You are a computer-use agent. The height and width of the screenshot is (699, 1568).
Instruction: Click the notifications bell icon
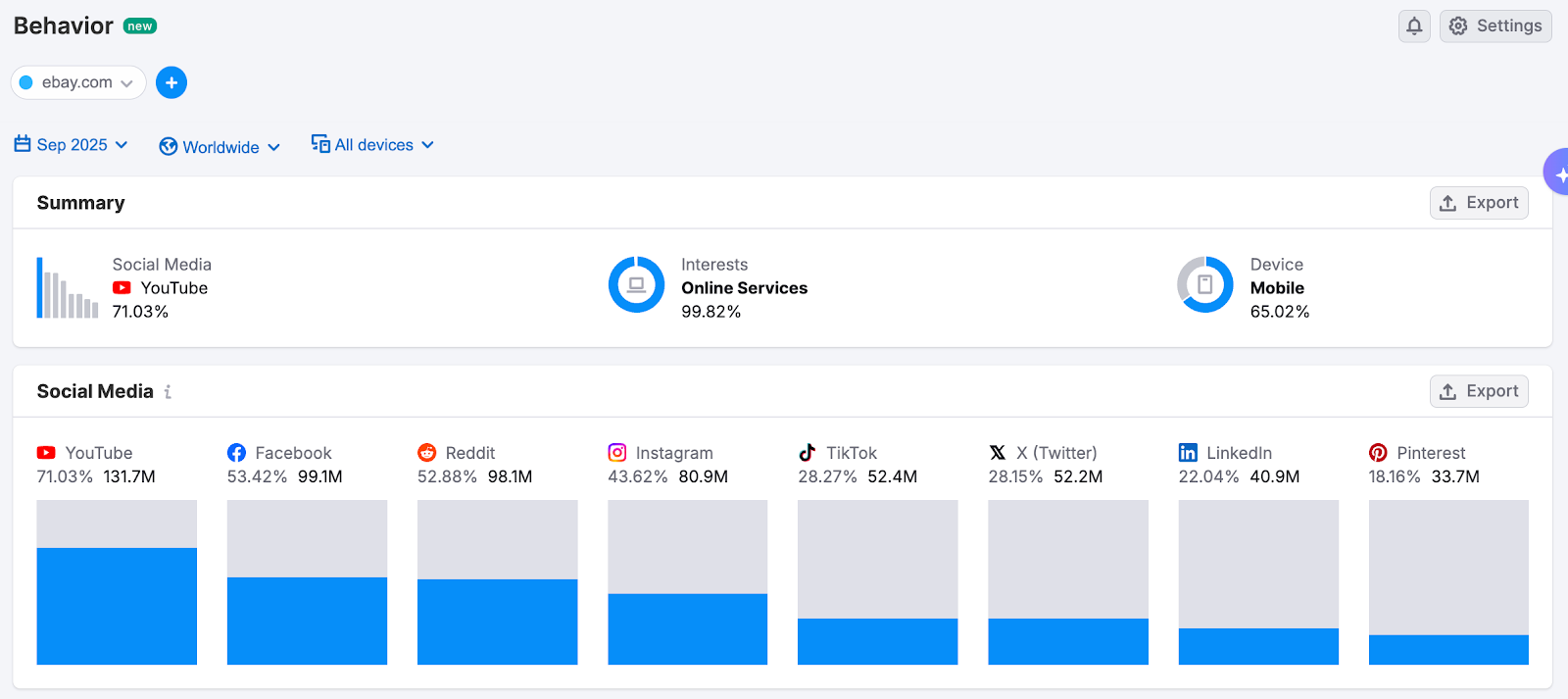click(1413, 26)
